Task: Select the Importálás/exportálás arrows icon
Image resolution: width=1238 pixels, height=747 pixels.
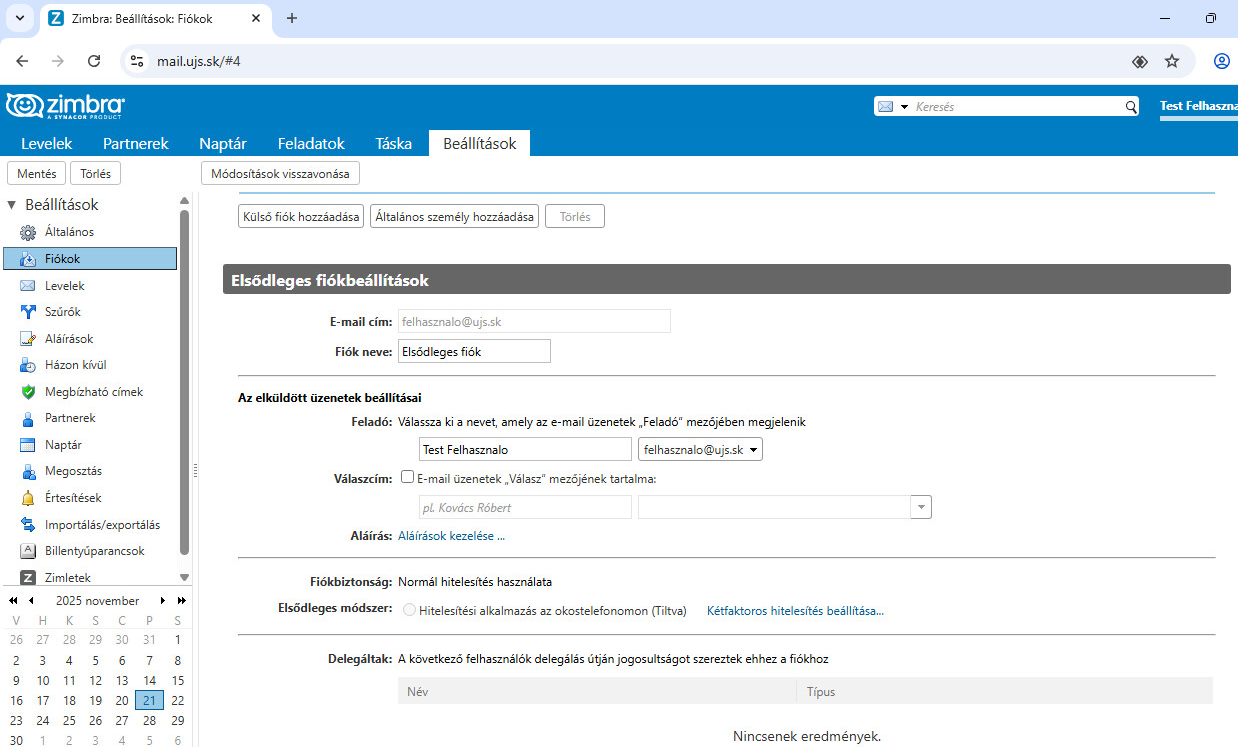Action: point(28,525)
